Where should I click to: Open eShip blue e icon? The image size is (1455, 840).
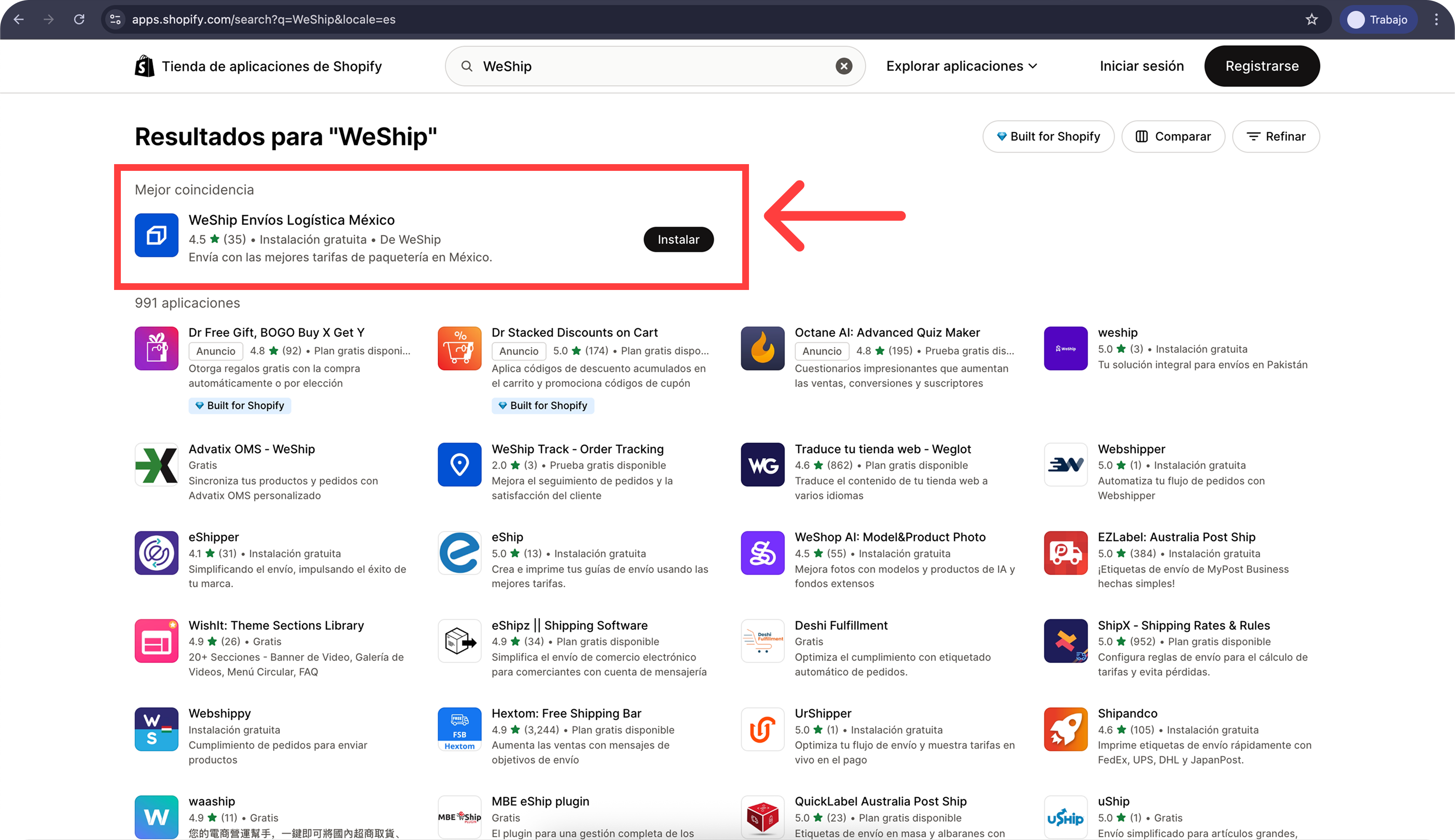[459, 553]
